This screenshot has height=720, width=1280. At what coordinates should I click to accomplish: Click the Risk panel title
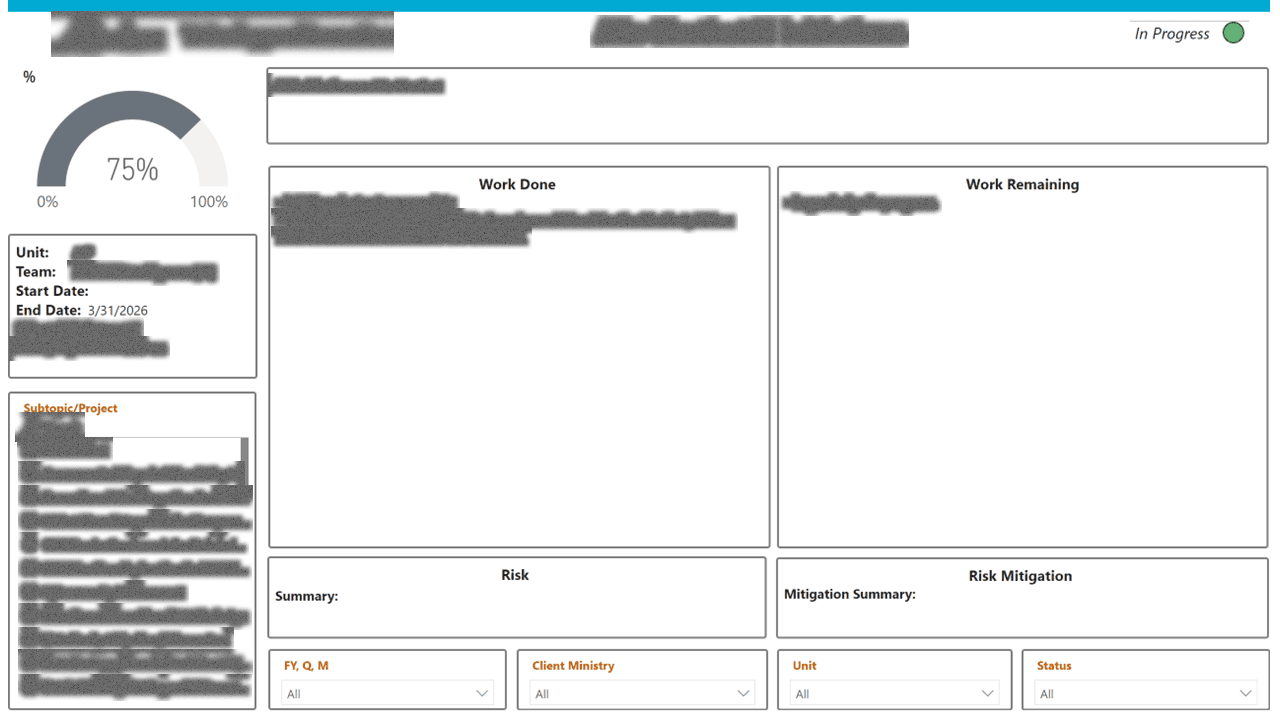515,574
